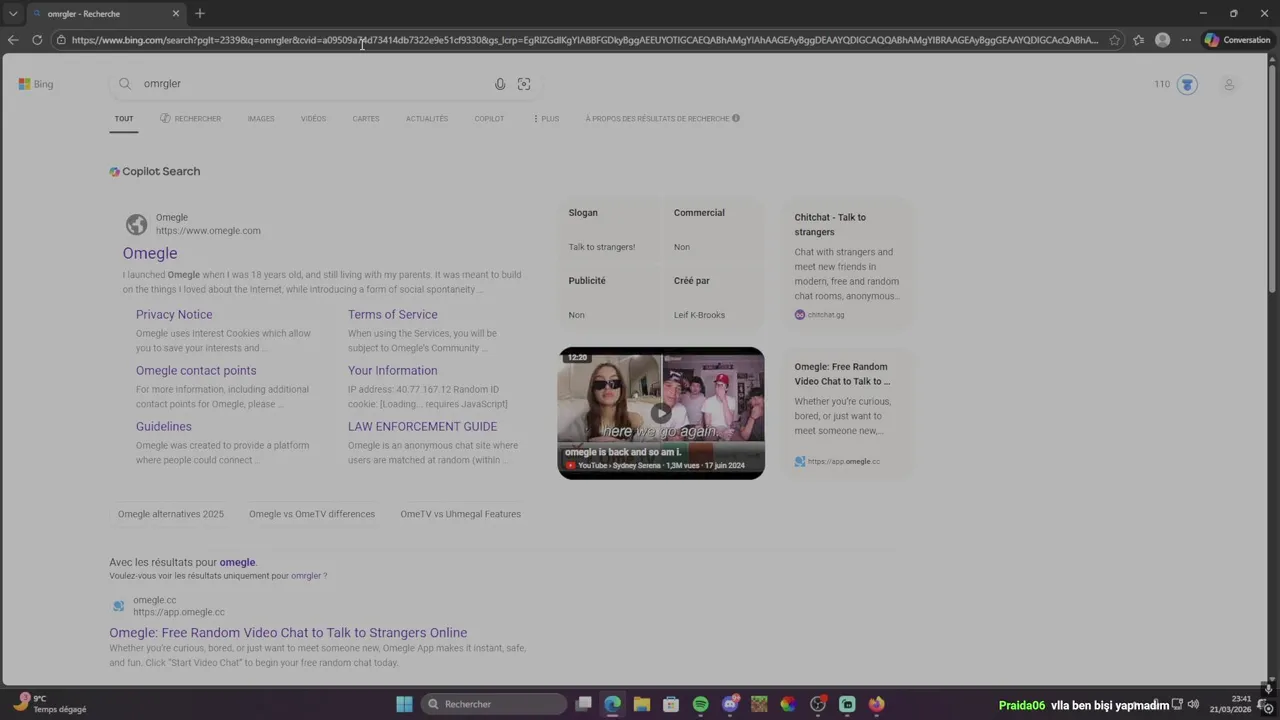The image size is (1280, 720).
Task: Open Omegle: Free Random Video Chat card
Action: (848, 414)
